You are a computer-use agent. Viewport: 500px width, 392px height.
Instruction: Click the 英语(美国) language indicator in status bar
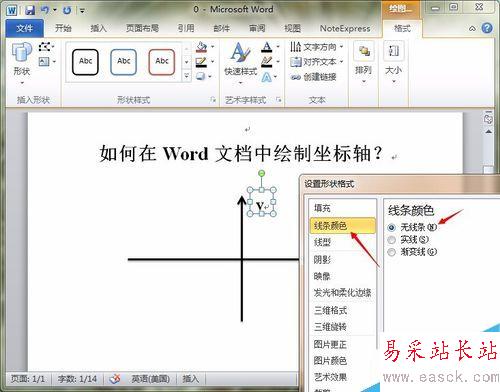150,379
